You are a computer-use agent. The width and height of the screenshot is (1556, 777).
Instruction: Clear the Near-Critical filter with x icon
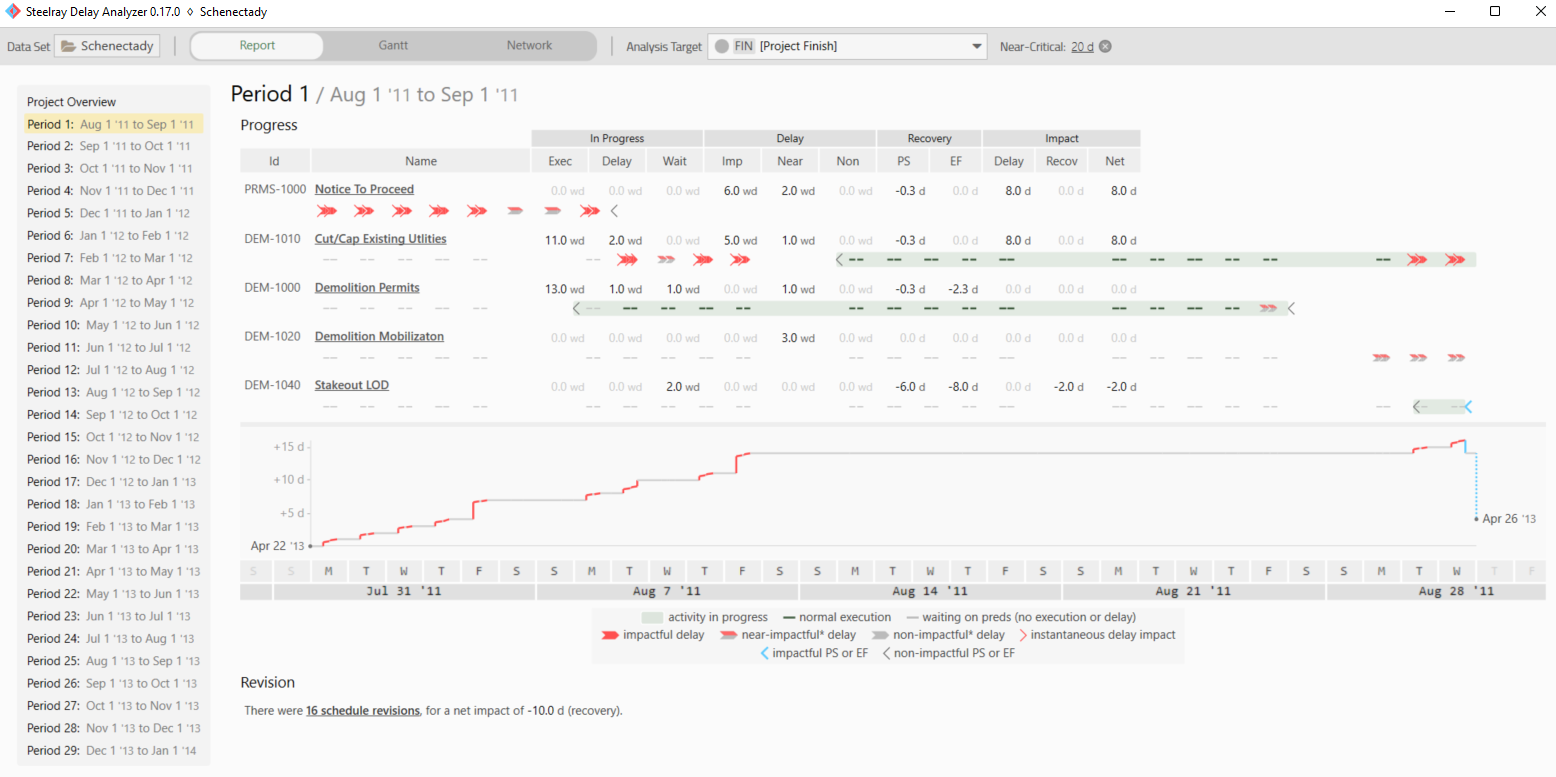click(1105, 47)
